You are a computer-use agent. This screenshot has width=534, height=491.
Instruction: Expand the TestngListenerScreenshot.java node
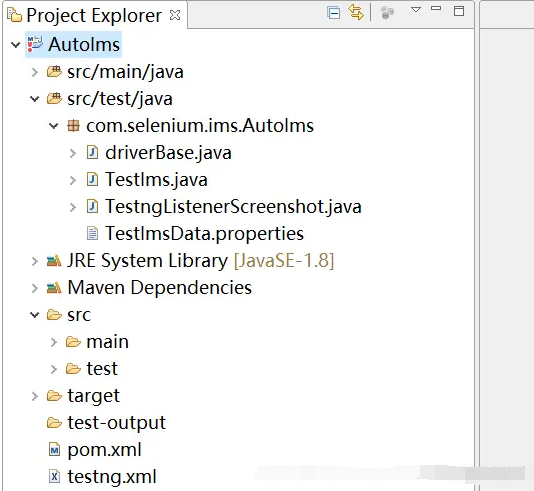coord(73,207)
